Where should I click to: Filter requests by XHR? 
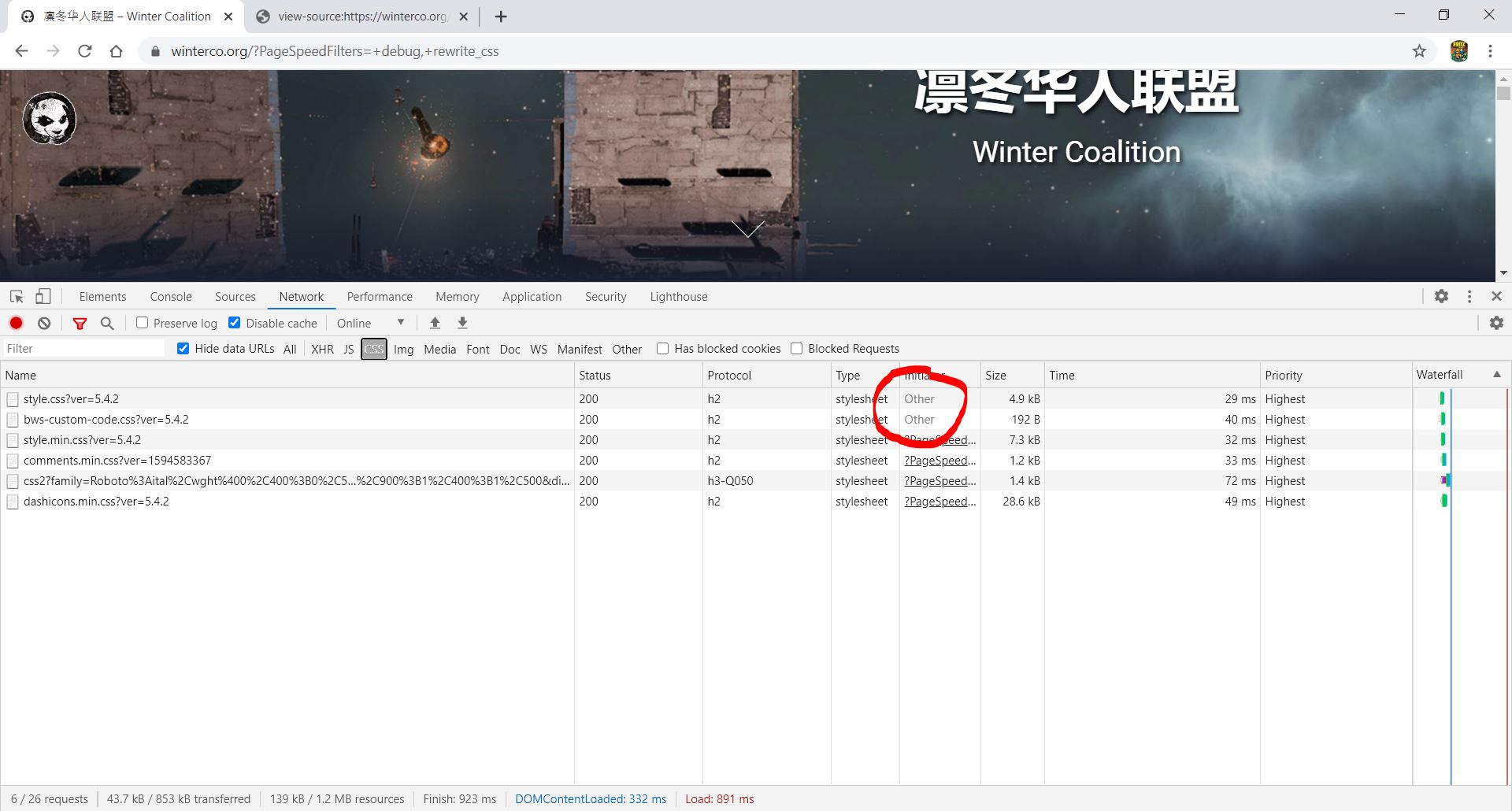pos(322,349)
